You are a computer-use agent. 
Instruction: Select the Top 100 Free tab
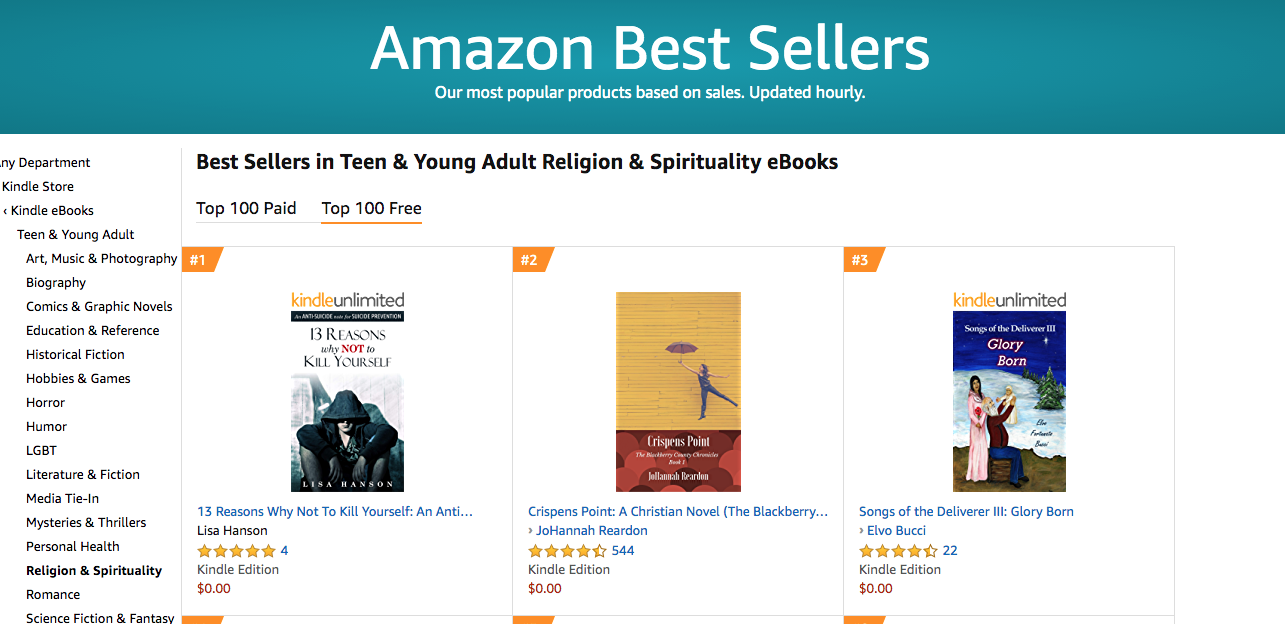[371, 208]
